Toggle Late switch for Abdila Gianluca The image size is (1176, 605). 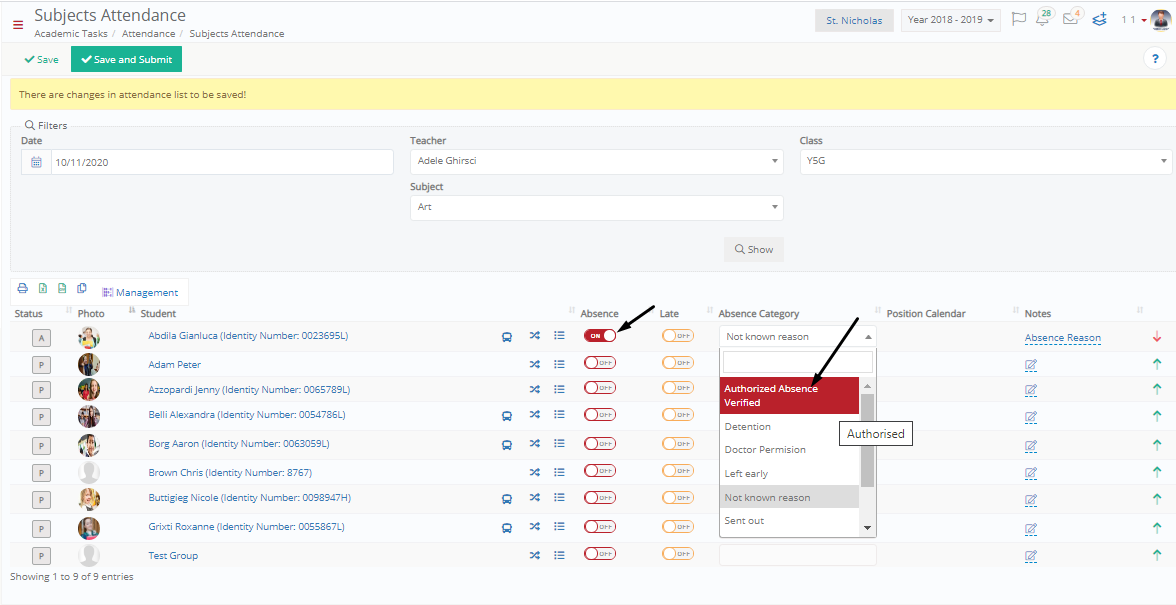coord(678,336)
